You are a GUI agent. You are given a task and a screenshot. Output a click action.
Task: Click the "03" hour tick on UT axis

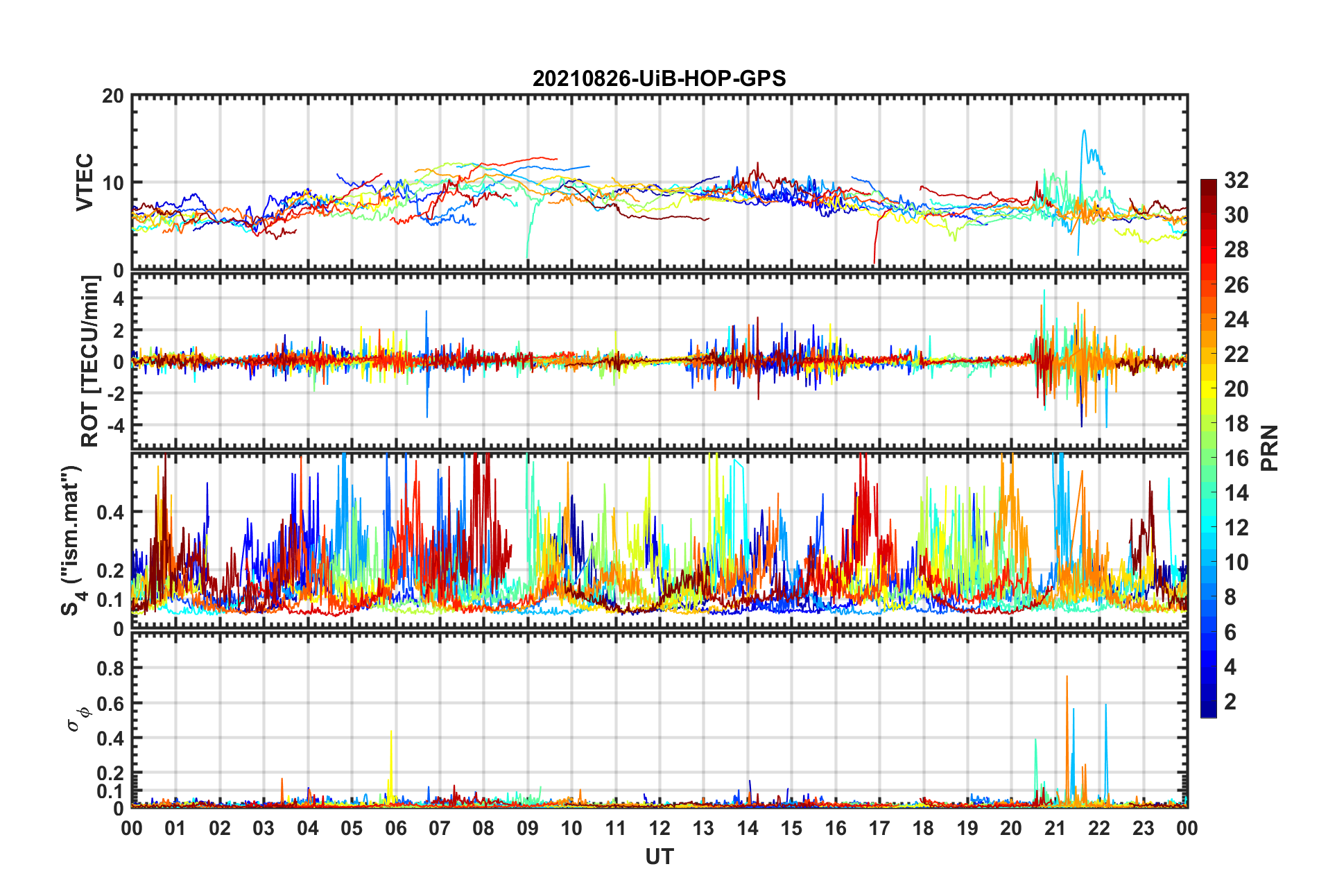click(x=264, y=828)
